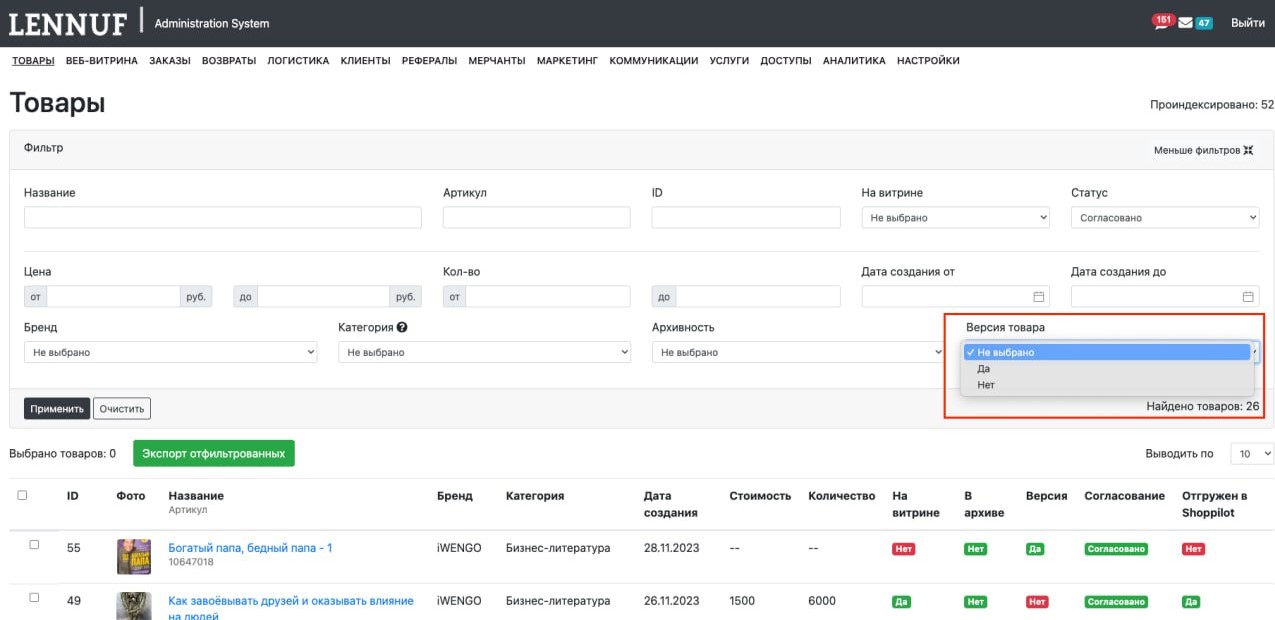Open calendar icon in Дата создания до
The height and width of the screenshot is (620, 1275).
(x=1248, y=297)
